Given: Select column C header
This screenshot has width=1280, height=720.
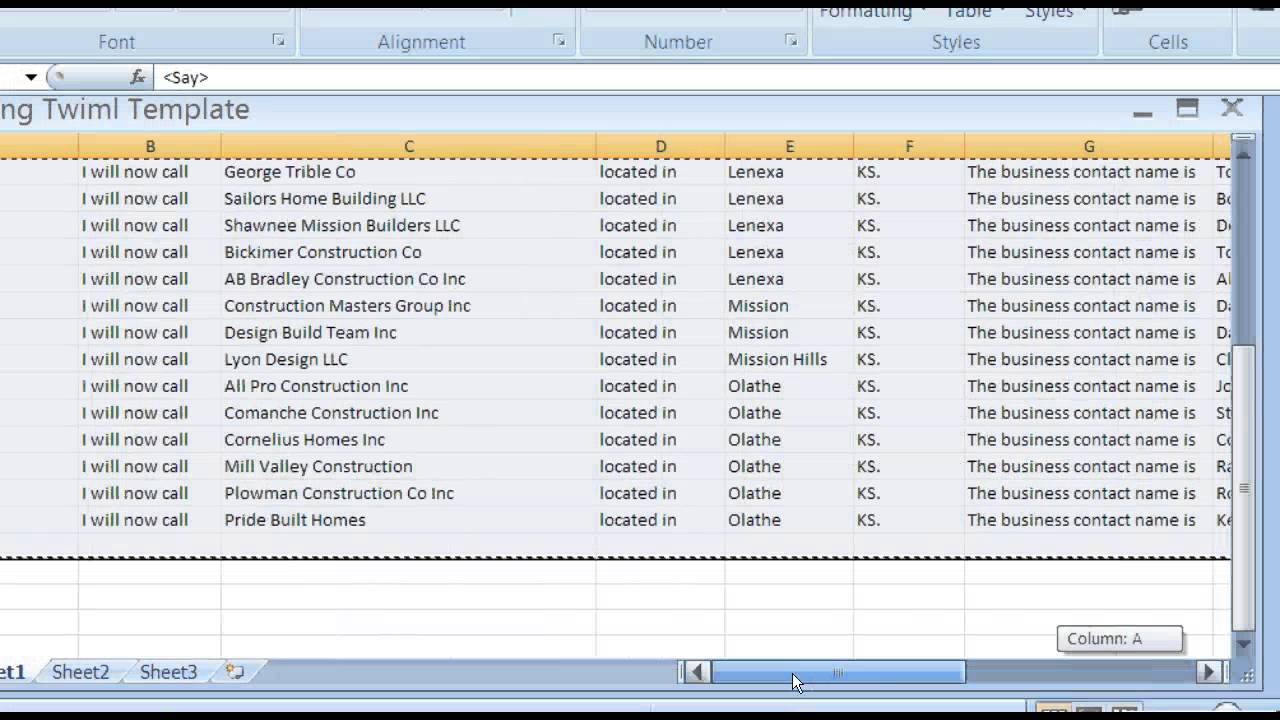Looking at the screenshot, I should (x=409, y=147).
